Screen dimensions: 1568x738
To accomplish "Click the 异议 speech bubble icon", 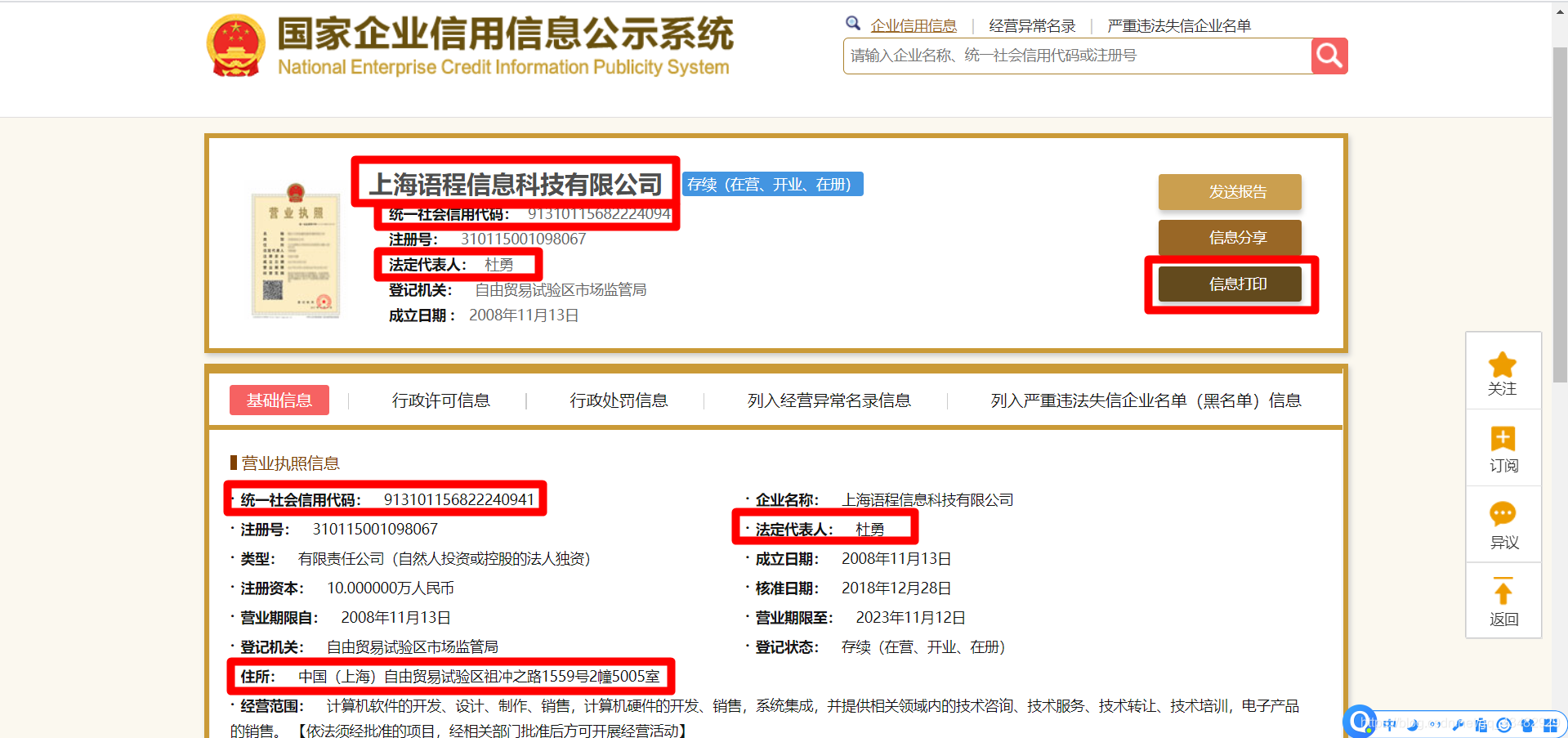I will coord(1503,514).
